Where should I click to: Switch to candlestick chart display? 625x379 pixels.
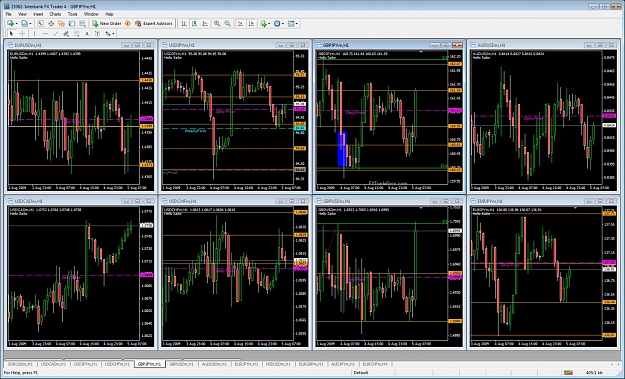point(194,24)
